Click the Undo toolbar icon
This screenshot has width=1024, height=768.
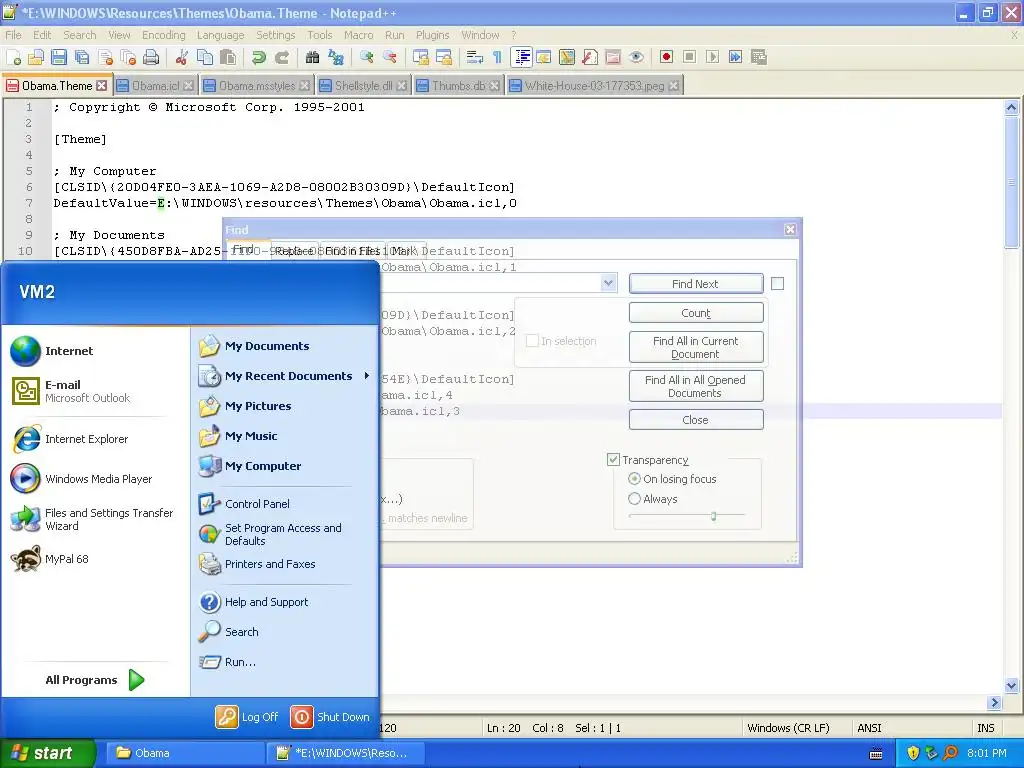pyautogui.click(x=259, y=57)
